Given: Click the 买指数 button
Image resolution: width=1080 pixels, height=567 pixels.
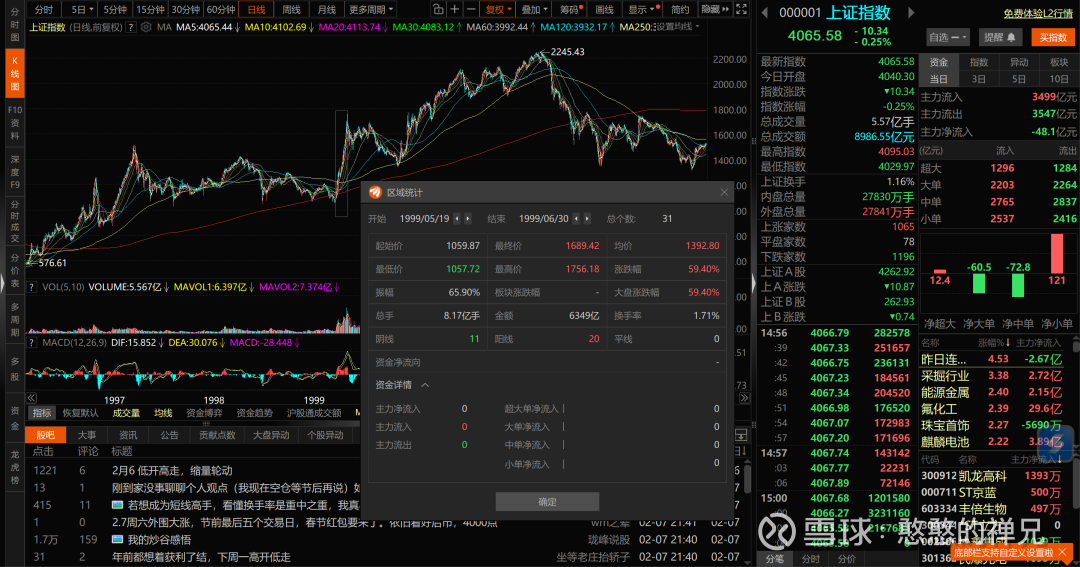Looking at the screenshot, I should 1053,37.
